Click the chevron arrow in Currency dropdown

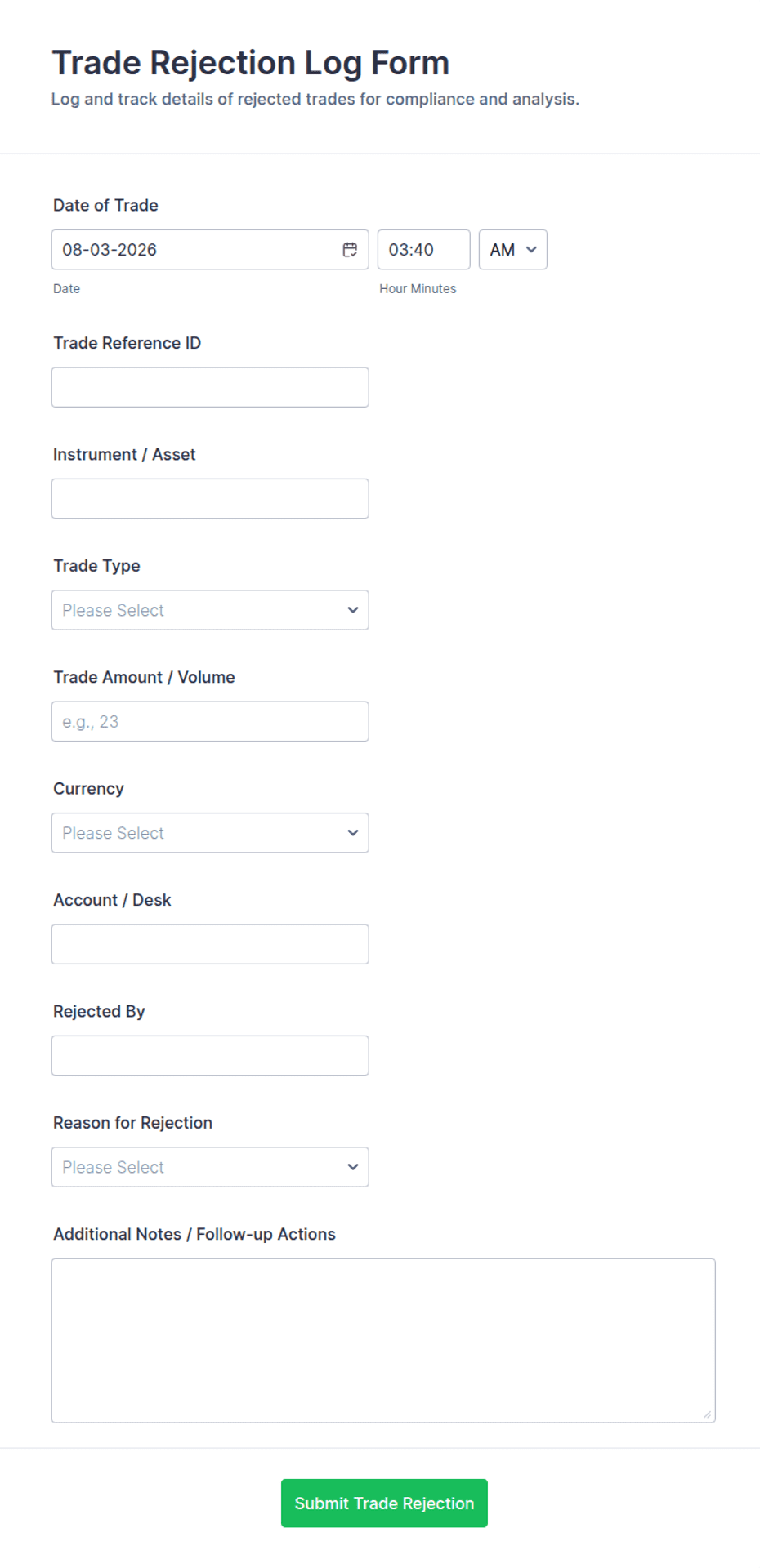pos(353,833)
